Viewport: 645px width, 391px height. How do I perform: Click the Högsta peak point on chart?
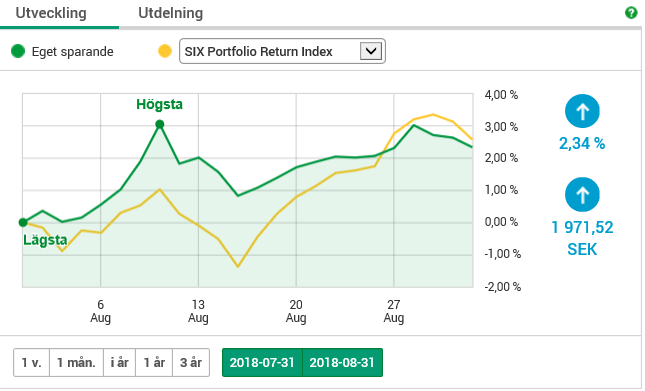(x=160, y=124)
